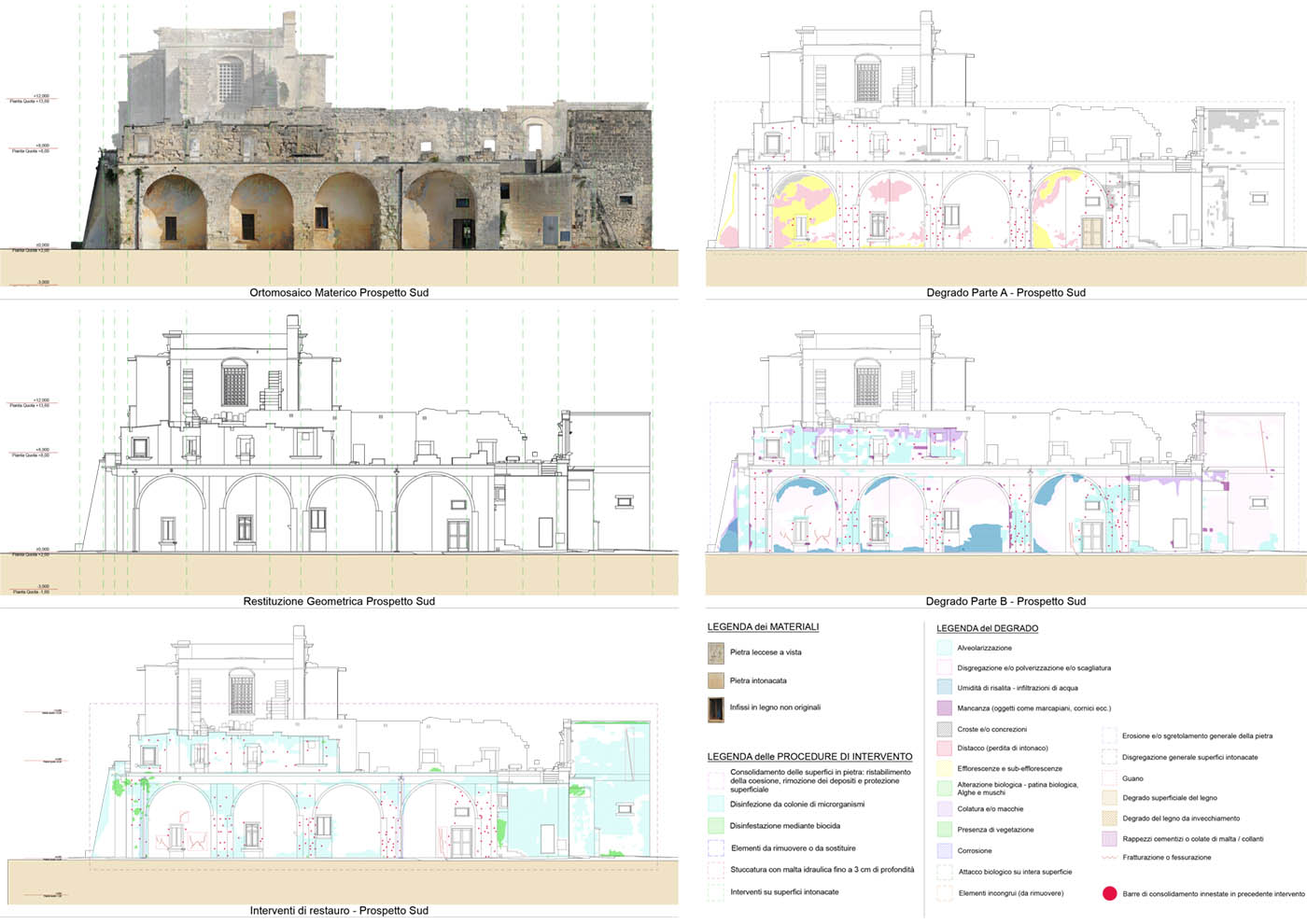The image size is (1307, 924).
Task: Pick the Elementi da rimuovere dashed blue swatch
Action: (x=716, y=847)
